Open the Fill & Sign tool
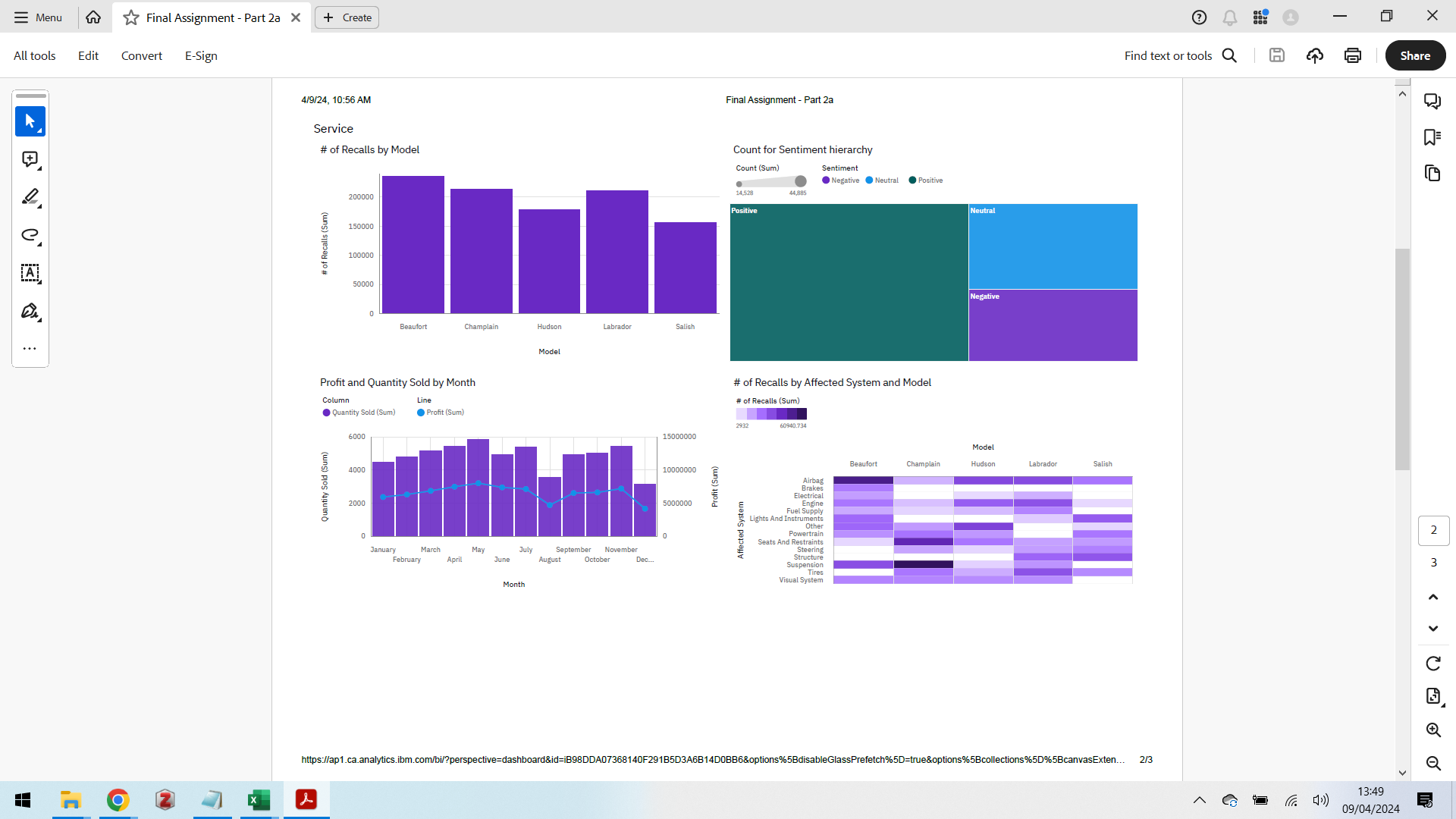 pos(28,311)
